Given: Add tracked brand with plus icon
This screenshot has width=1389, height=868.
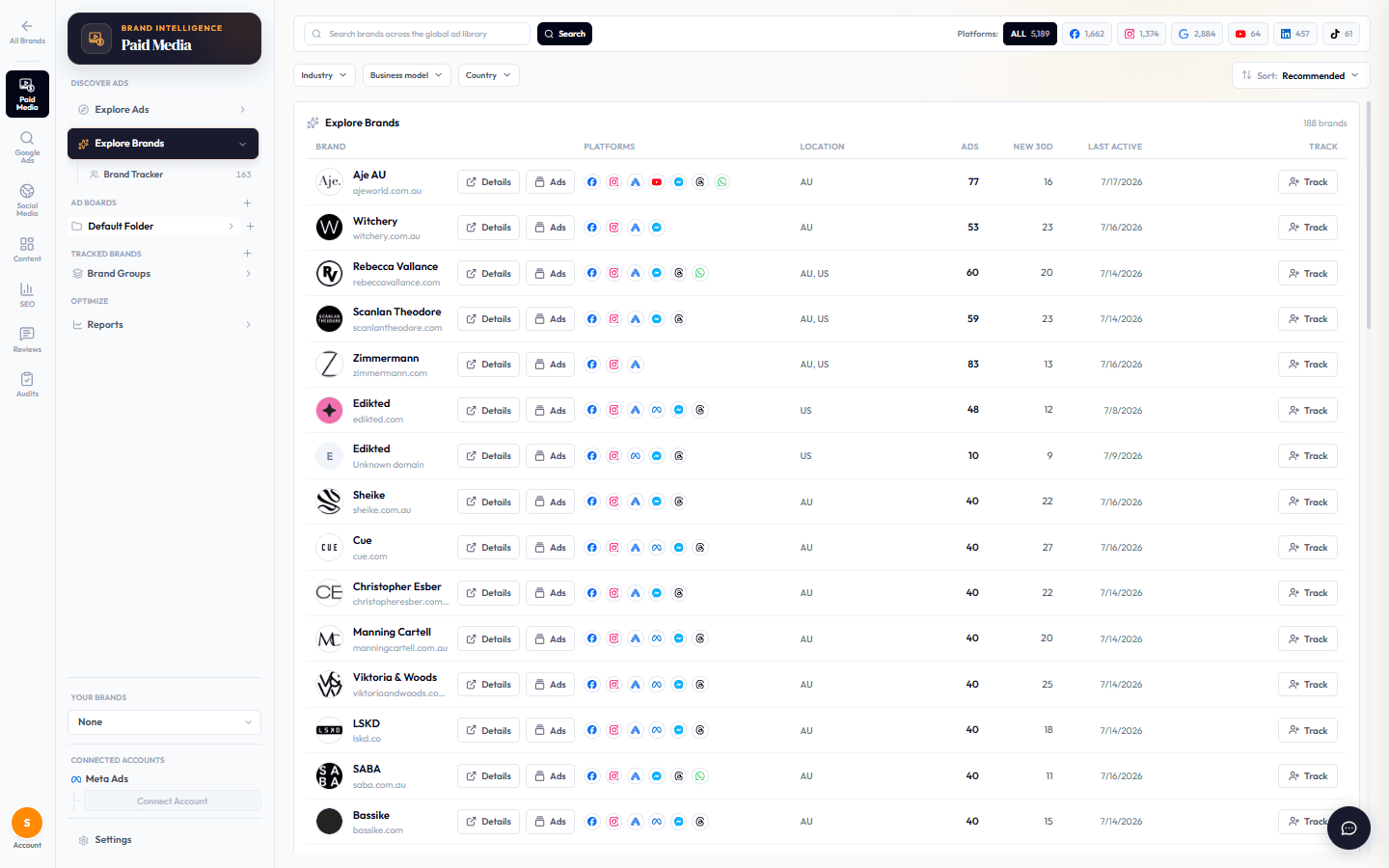Looking at the screenshot, I should pos(248,254).
